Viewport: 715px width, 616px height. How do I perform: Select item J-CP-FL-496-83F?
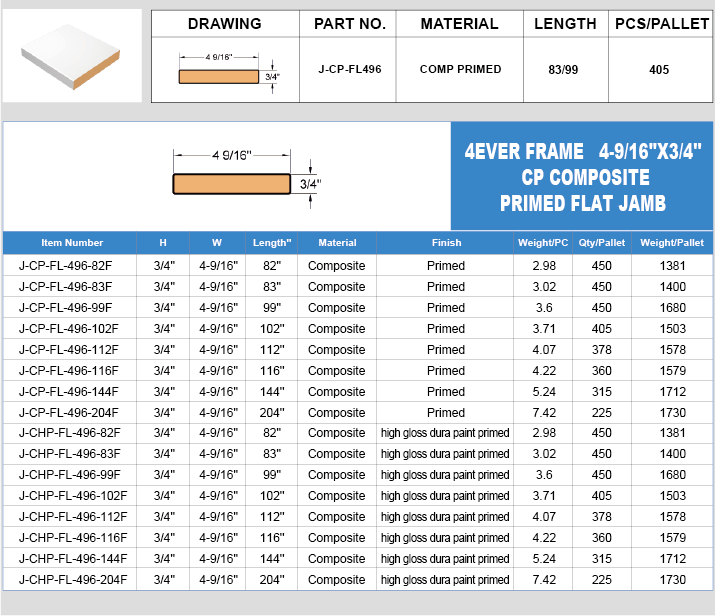pyautogui.click(x=65, y=287)
